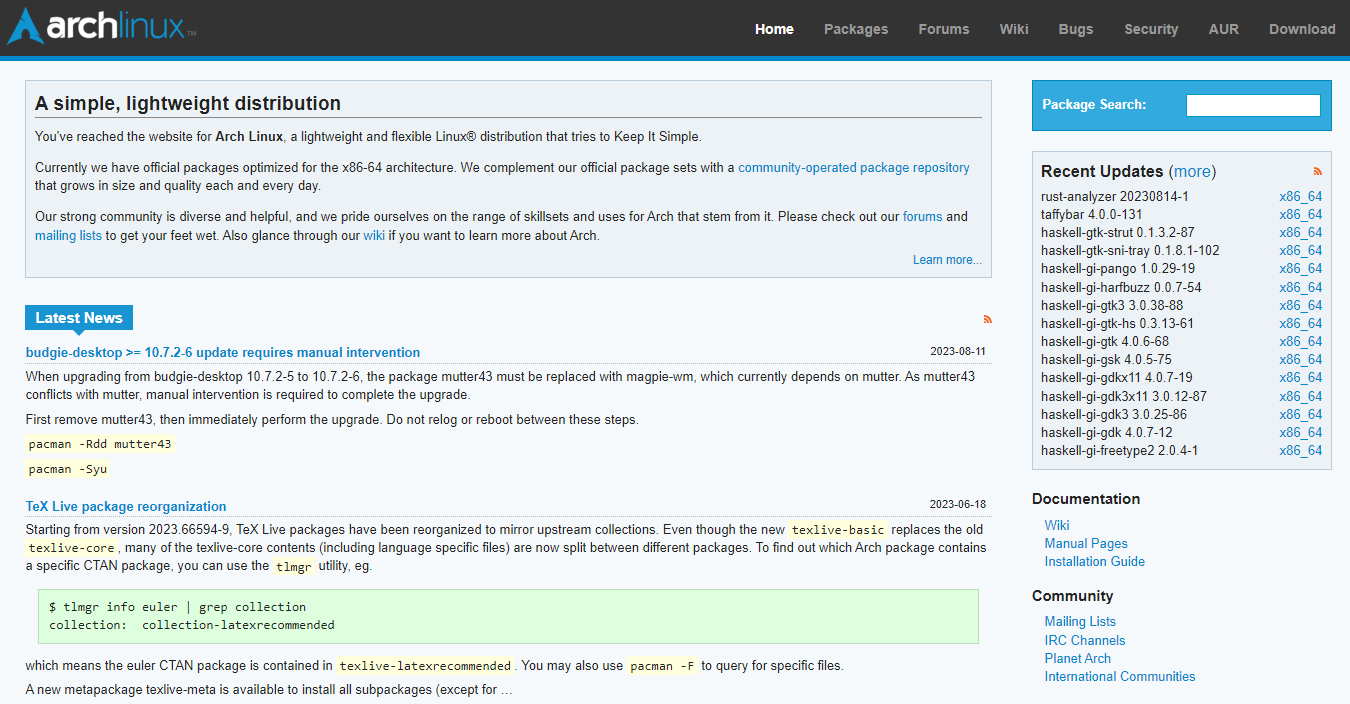Open the budgie-desktop update news headline

coord(223,353)
